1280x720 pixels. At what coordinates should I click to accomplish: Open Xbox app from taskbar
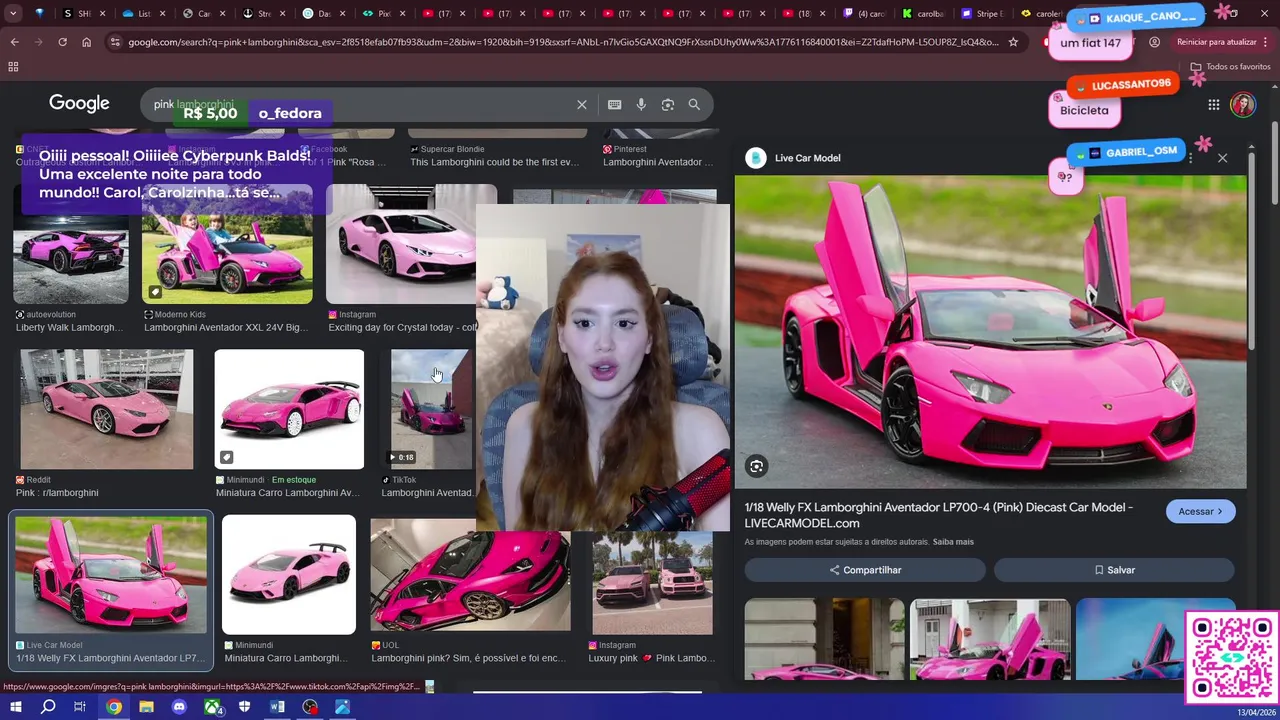click(213, 707)
